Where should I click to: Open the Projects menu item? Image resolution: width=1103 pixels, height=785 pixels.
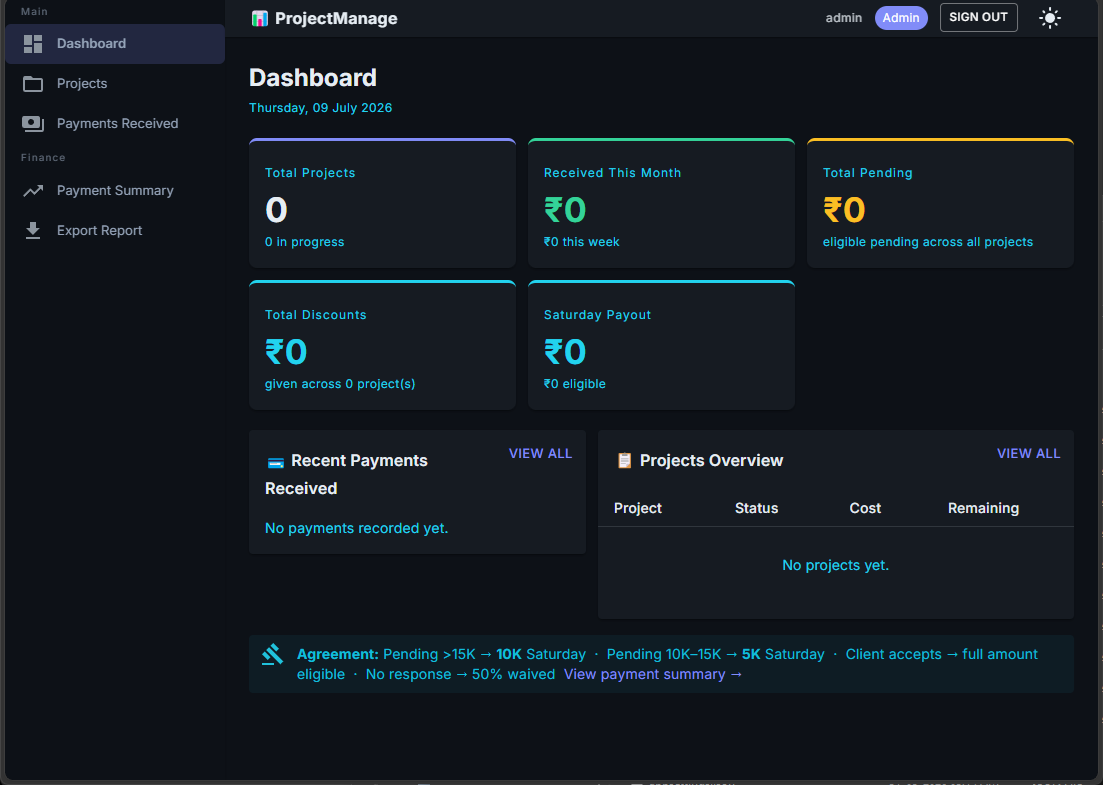click(x=115, y=84)
